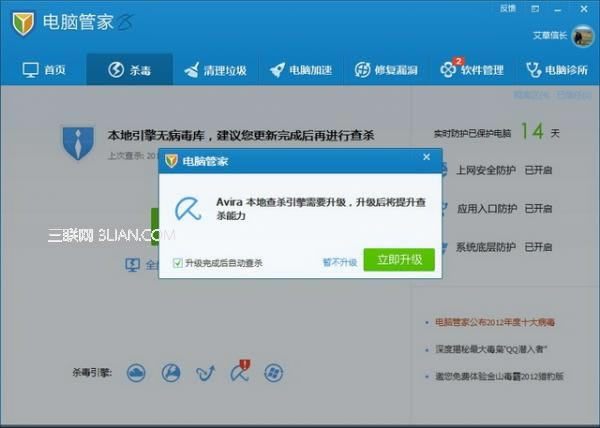Open news link 电脑管家公布2012年度十大病毒
This screenshot has width=600, height=428.
[x=494, y=322]
